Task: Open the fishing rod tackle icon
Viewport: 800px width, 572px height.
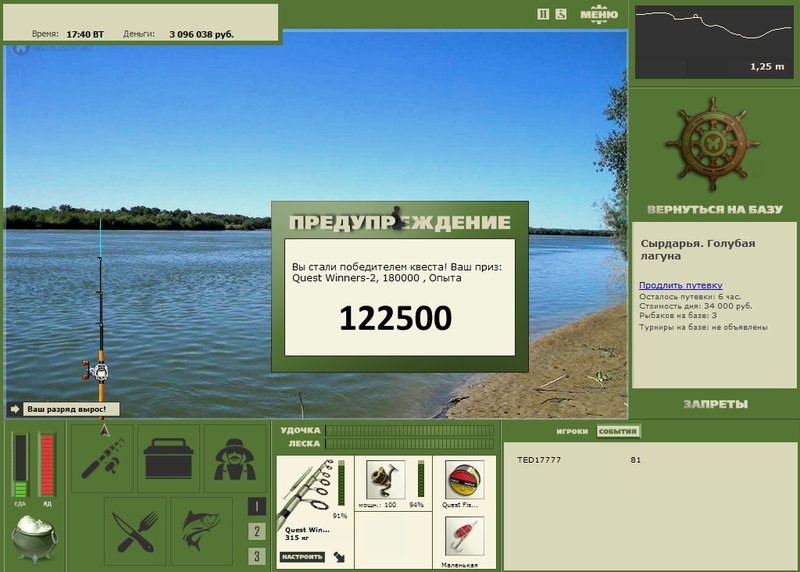Action: [103, 458]
